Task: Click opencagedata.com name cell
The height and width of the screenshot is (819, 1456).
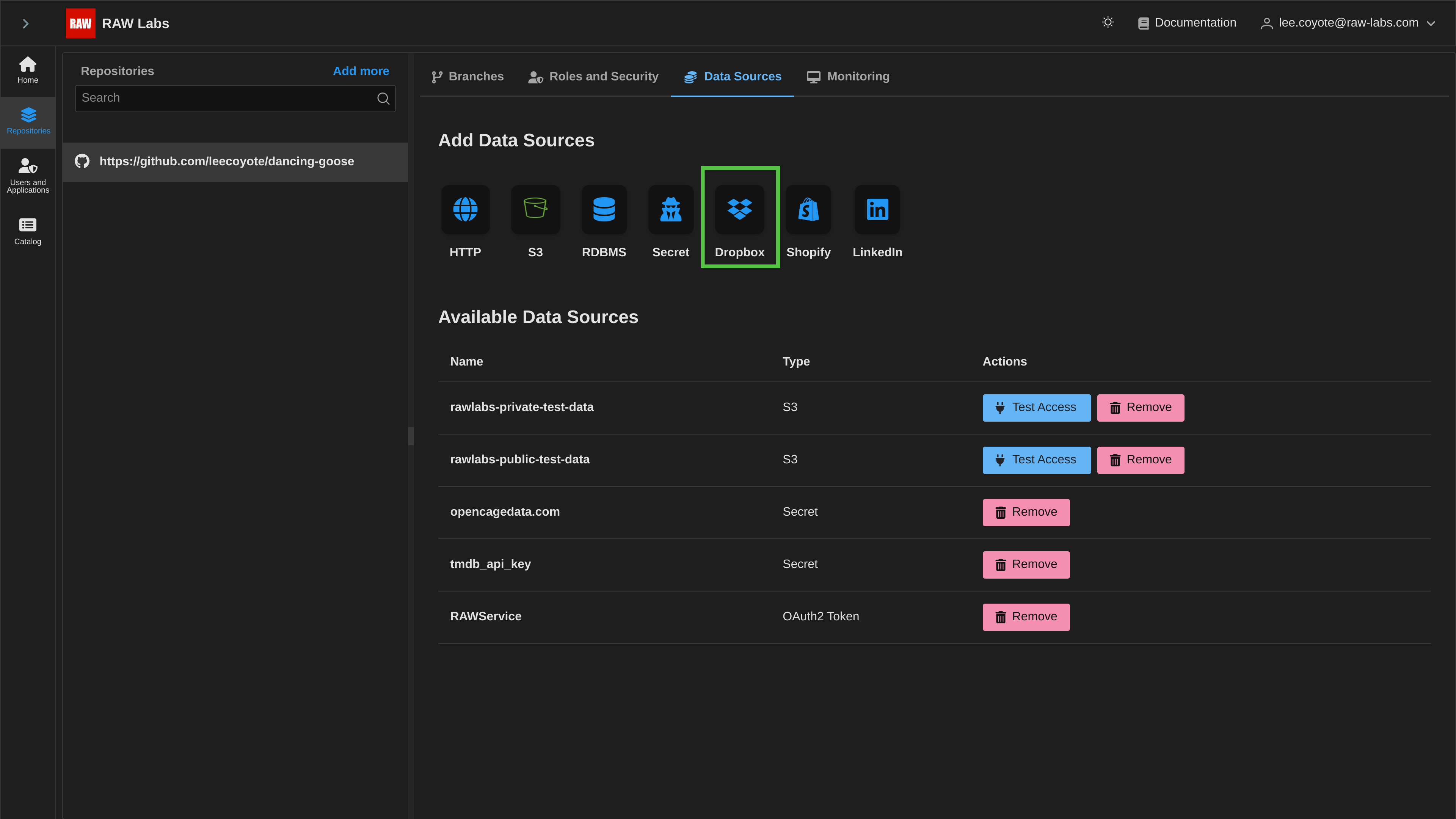Action: pyautogui.click(x=505, y=511)
